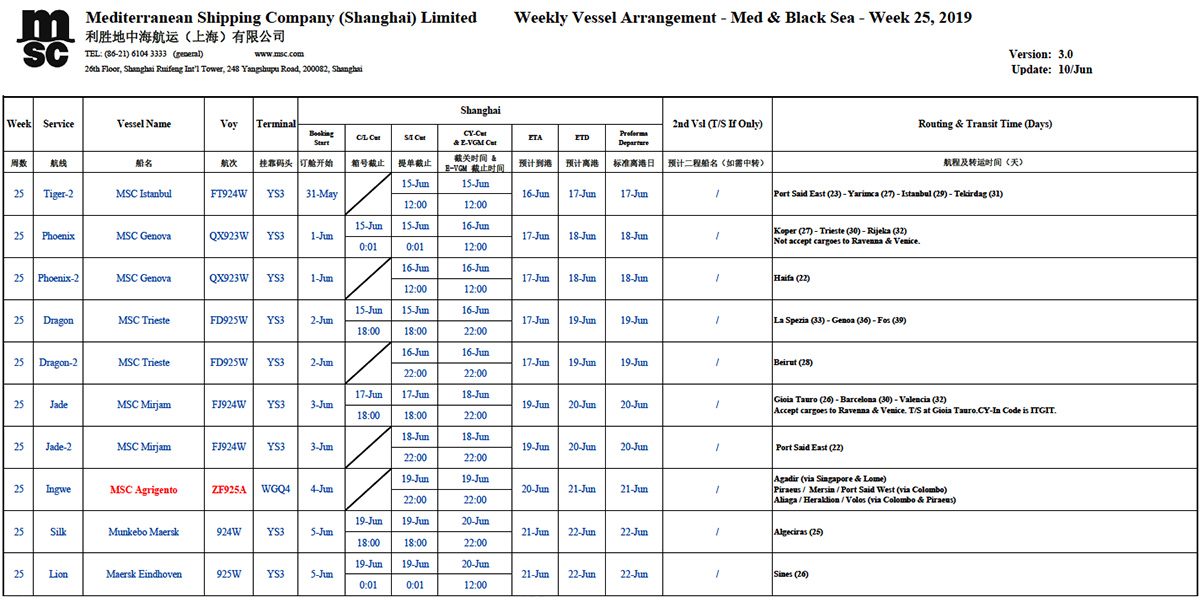Click the Voy column header
The height and width of the screenshot is (597, 1200).
pos(229,124)
